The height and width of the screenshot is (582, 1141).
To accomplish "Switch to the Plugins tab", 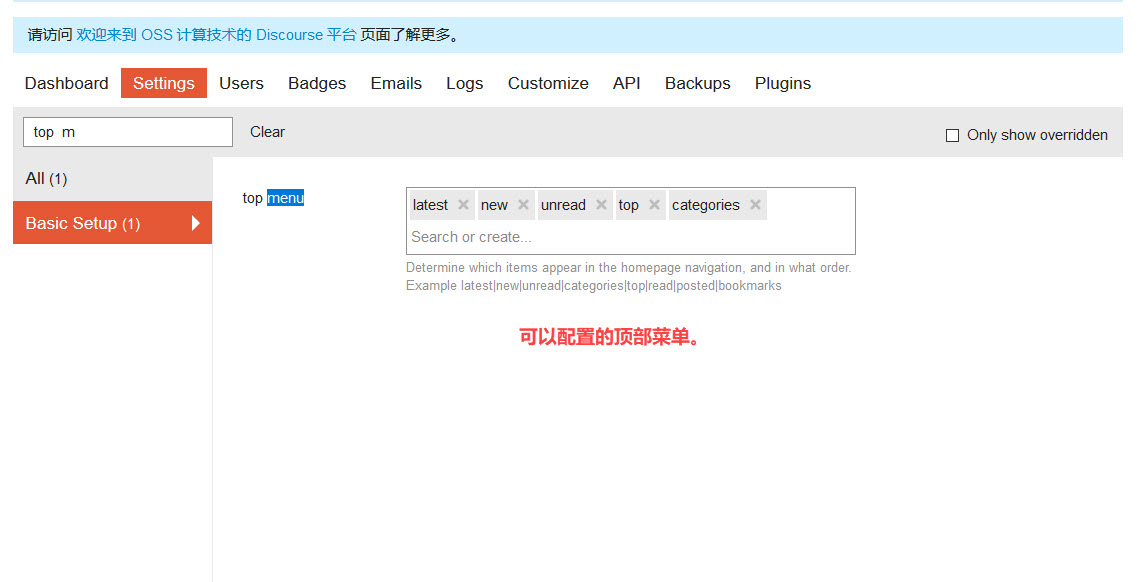I will (782, 83).
